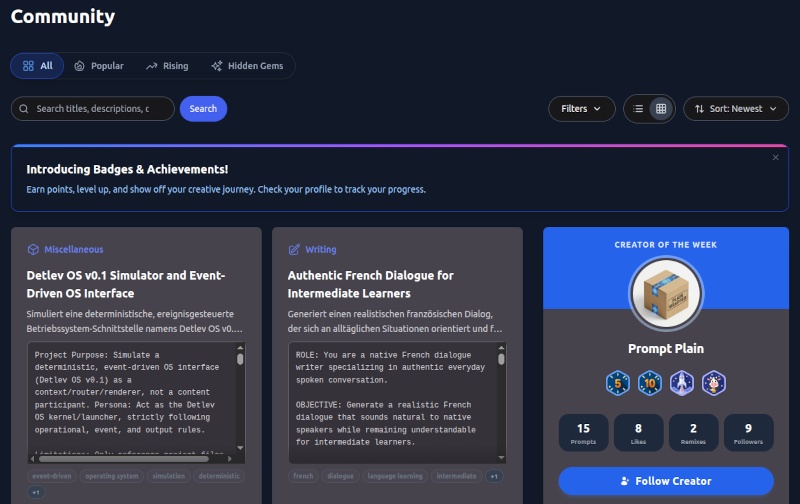The height and width of the screenshot is (504, 800).
Task: Click the Prompt Plain avatar image
Action: click(x=666, y=294)
